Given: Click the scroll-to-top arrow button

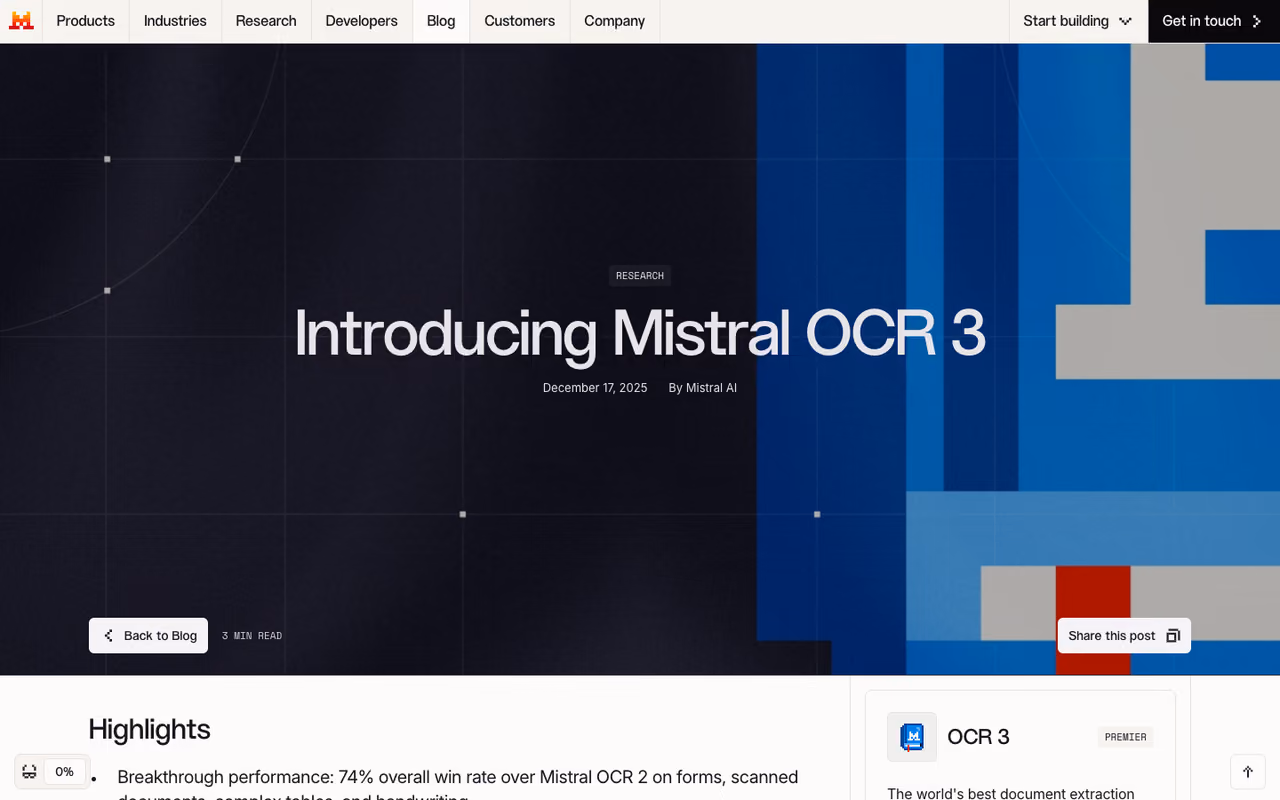Looking at the screenshot, I should pyautogui.click(x=1248, y=772).
